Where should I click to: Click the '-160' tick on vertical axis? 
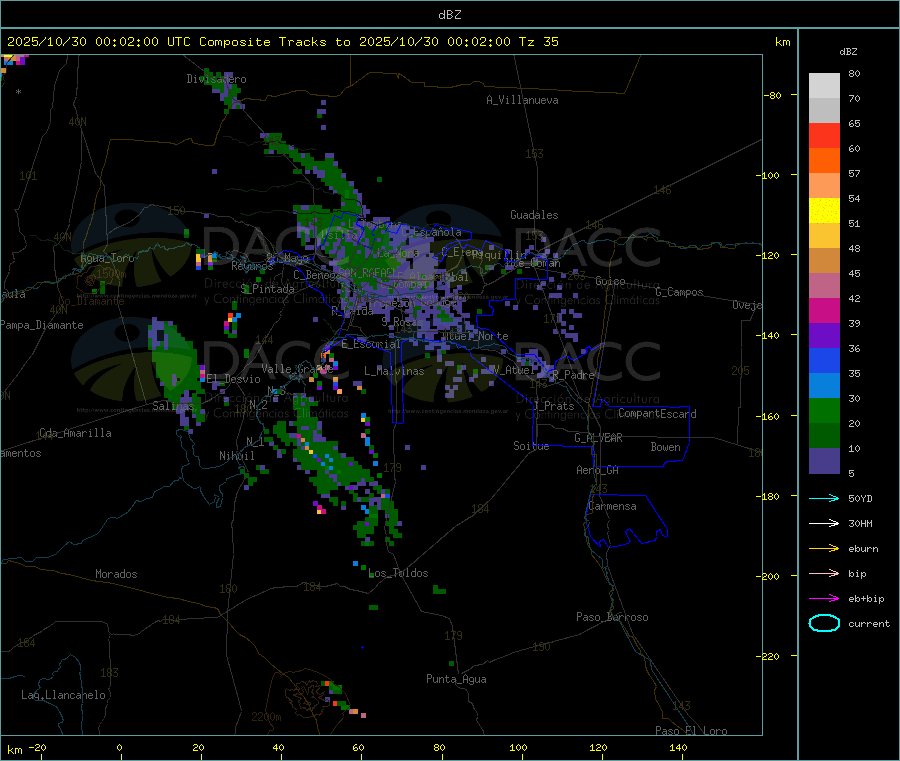(x=770, y=416)
